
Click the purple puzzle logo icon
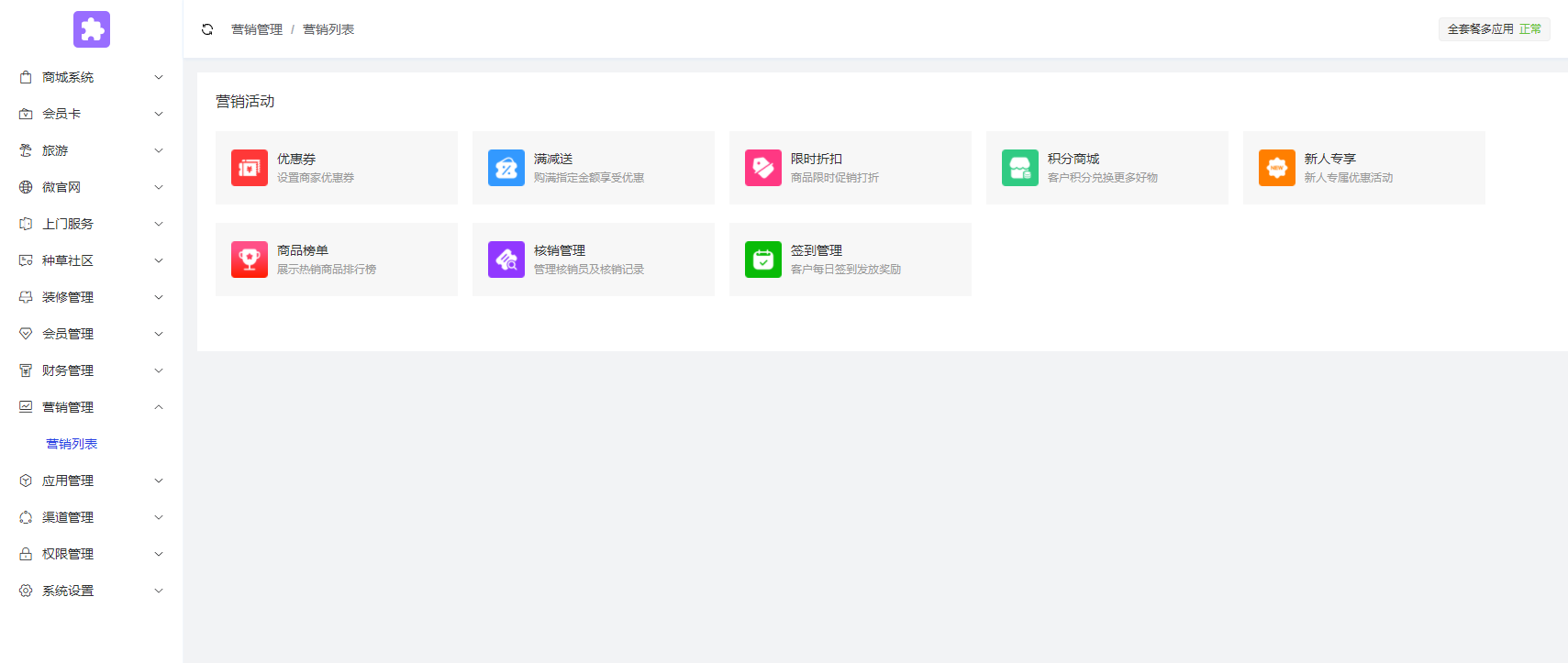pos(92,29)
